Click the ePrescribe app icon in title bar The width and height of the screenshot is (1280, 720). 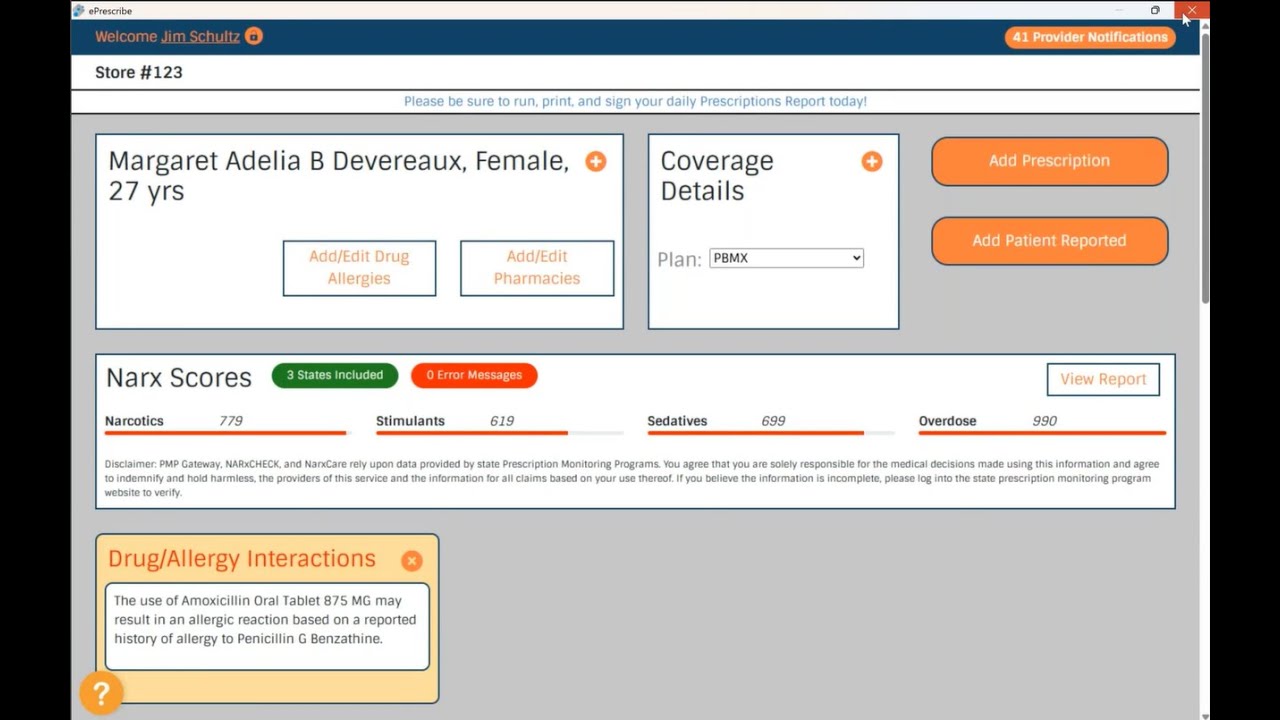click(x=79, y=10)
